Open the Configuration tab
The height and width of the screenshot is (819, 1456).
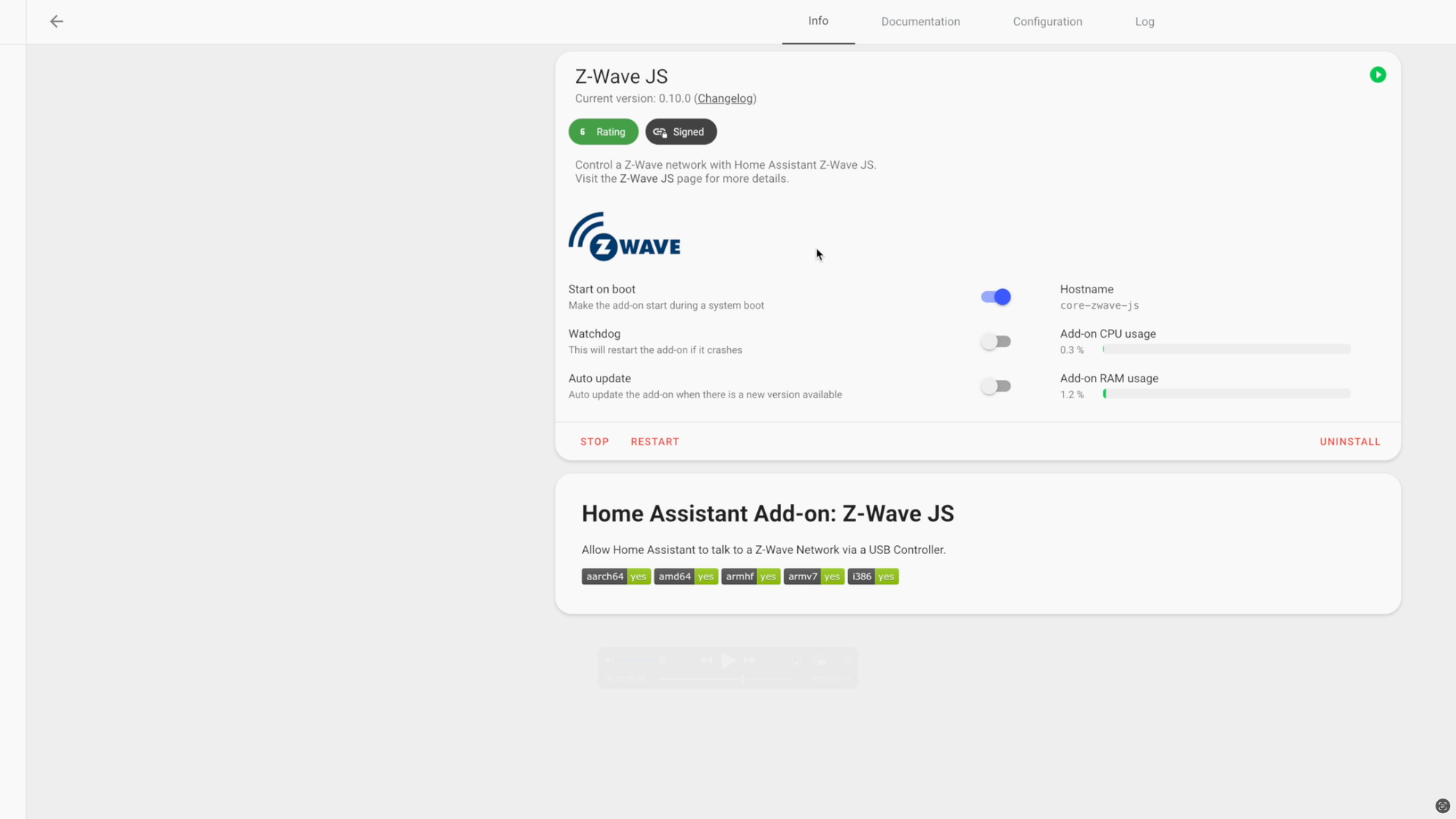point(1048,22)
